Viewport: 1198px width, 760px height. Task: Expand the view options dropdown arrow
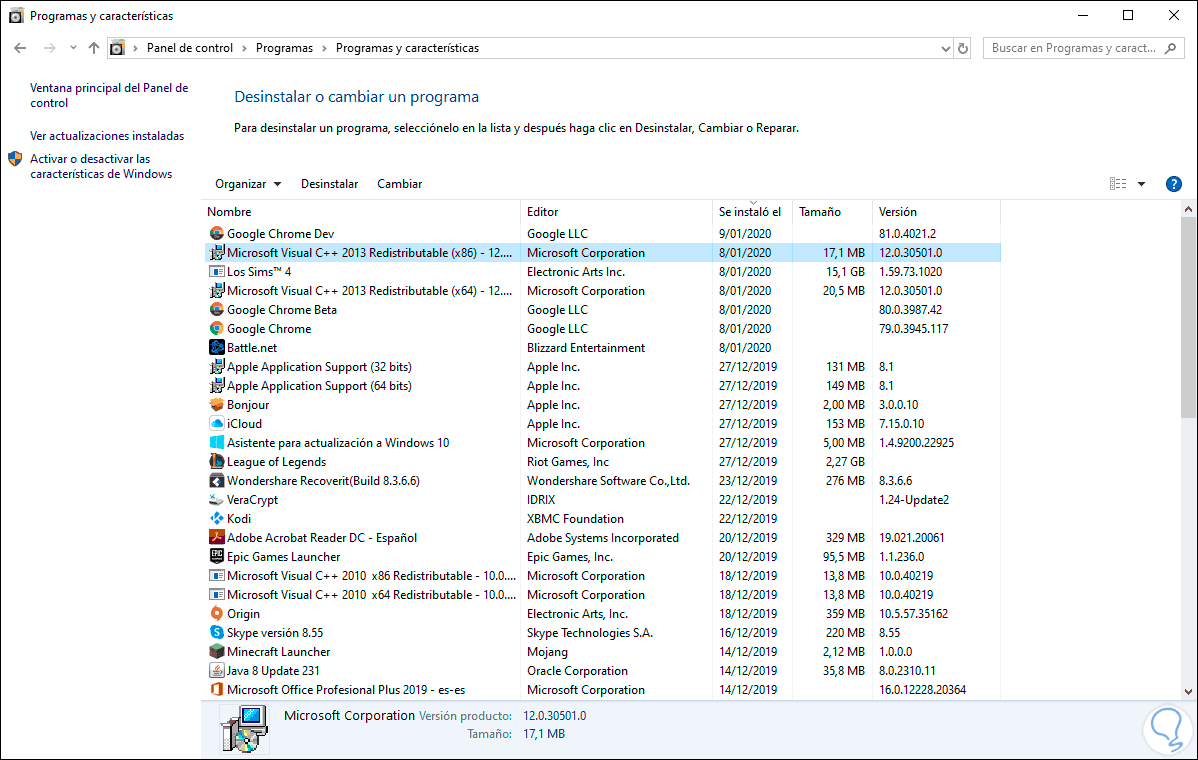coord(1141,184)
